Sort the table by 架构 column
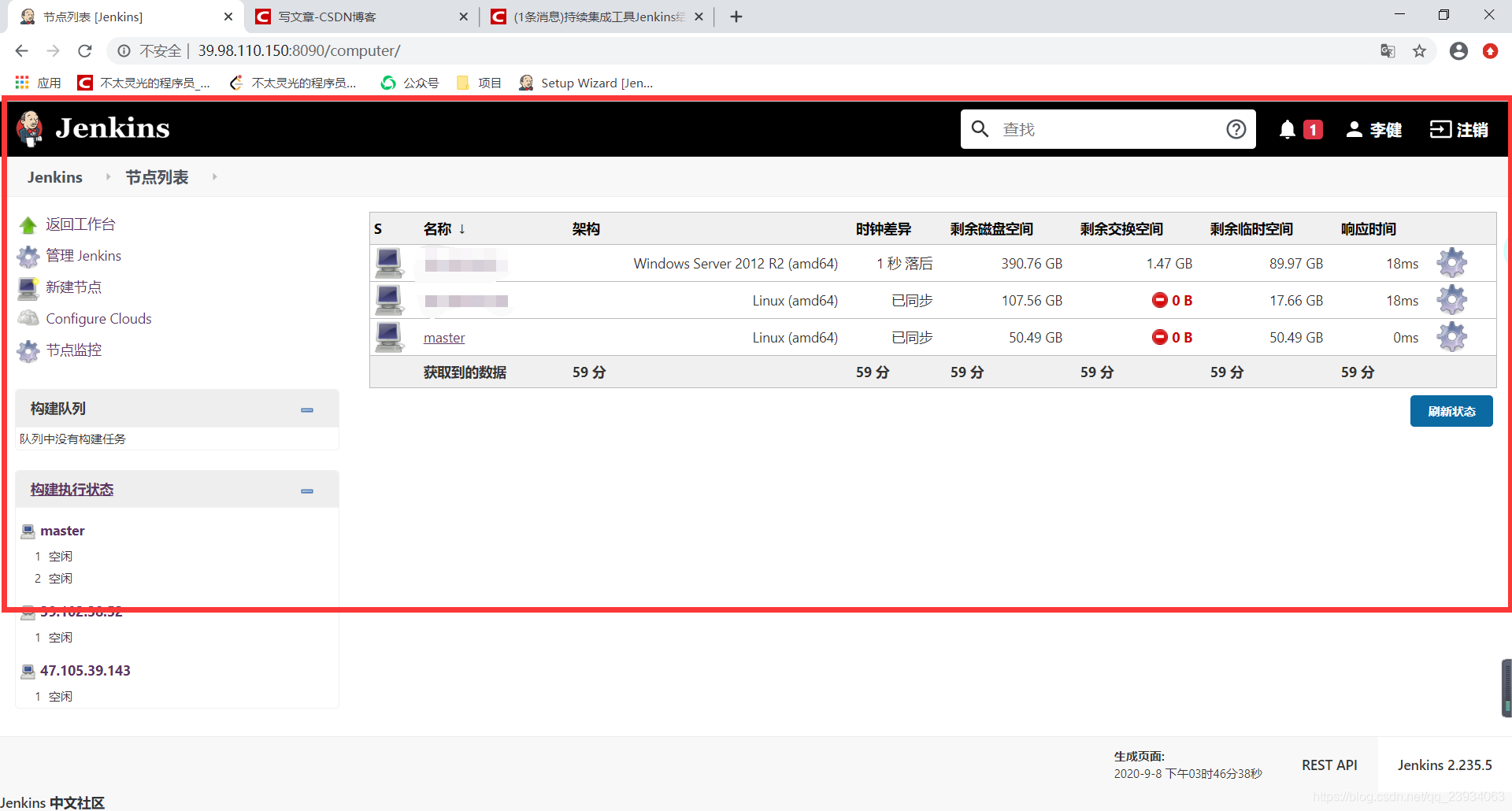The width and height of the screenshot is (1512, 811). 586,229
